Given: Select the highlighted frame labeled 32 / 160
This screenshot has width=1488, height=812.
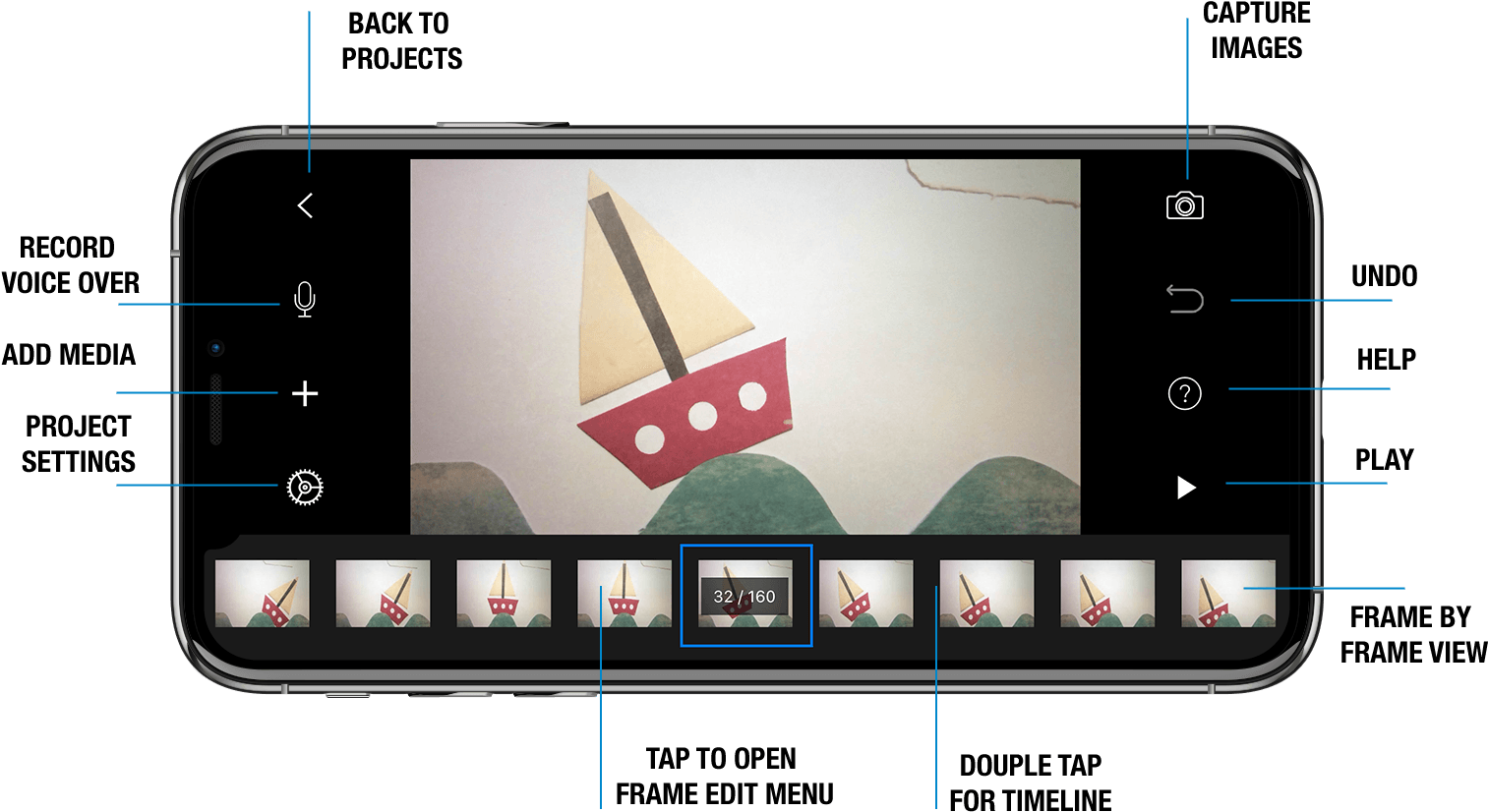Looking at the screenshot, I should [745, 595].
